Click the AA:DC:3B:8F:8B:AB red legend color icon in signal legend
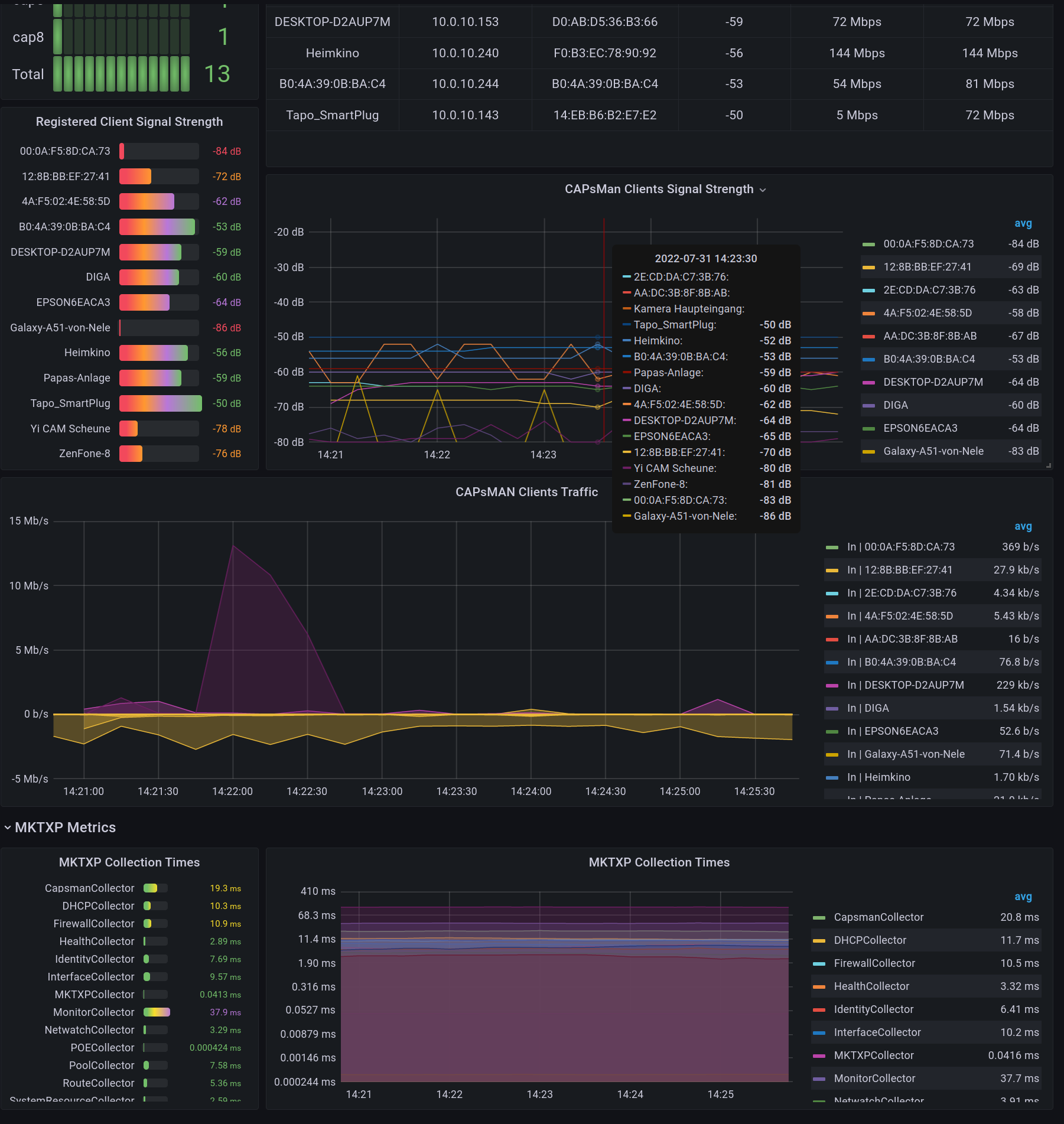Screen dimensions: 1064x1124 coord(868,337)
